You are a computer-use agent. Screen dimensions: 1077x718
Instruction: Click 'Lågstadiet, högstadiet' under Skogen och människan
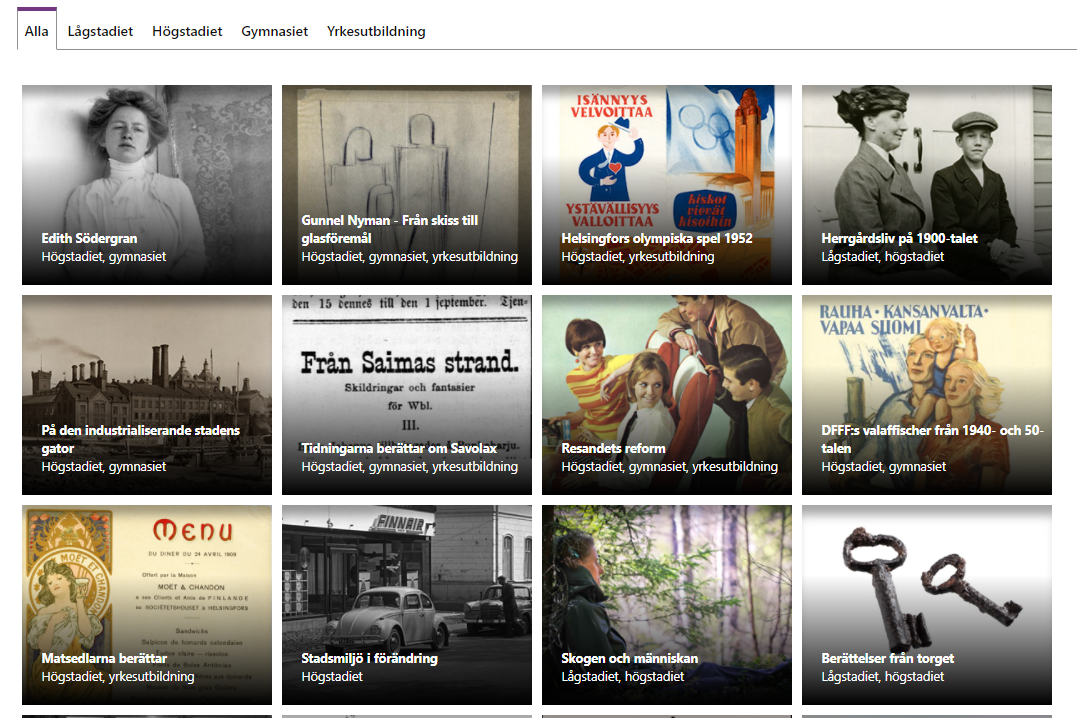pos(622,677)
